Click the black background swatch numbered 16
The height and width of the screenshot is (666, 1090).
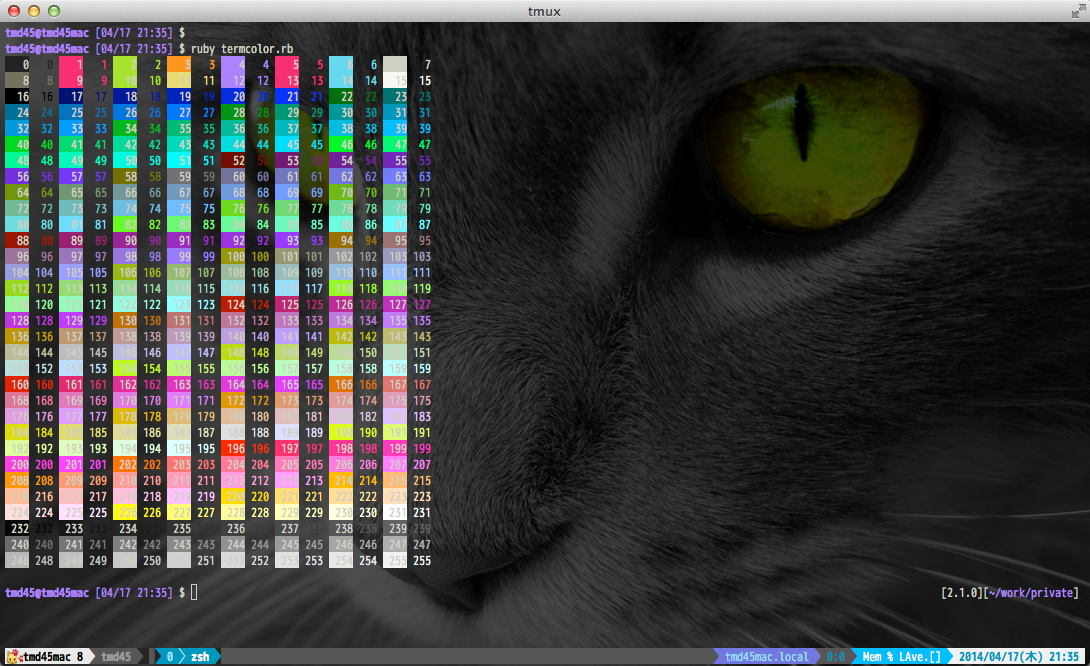17,97
